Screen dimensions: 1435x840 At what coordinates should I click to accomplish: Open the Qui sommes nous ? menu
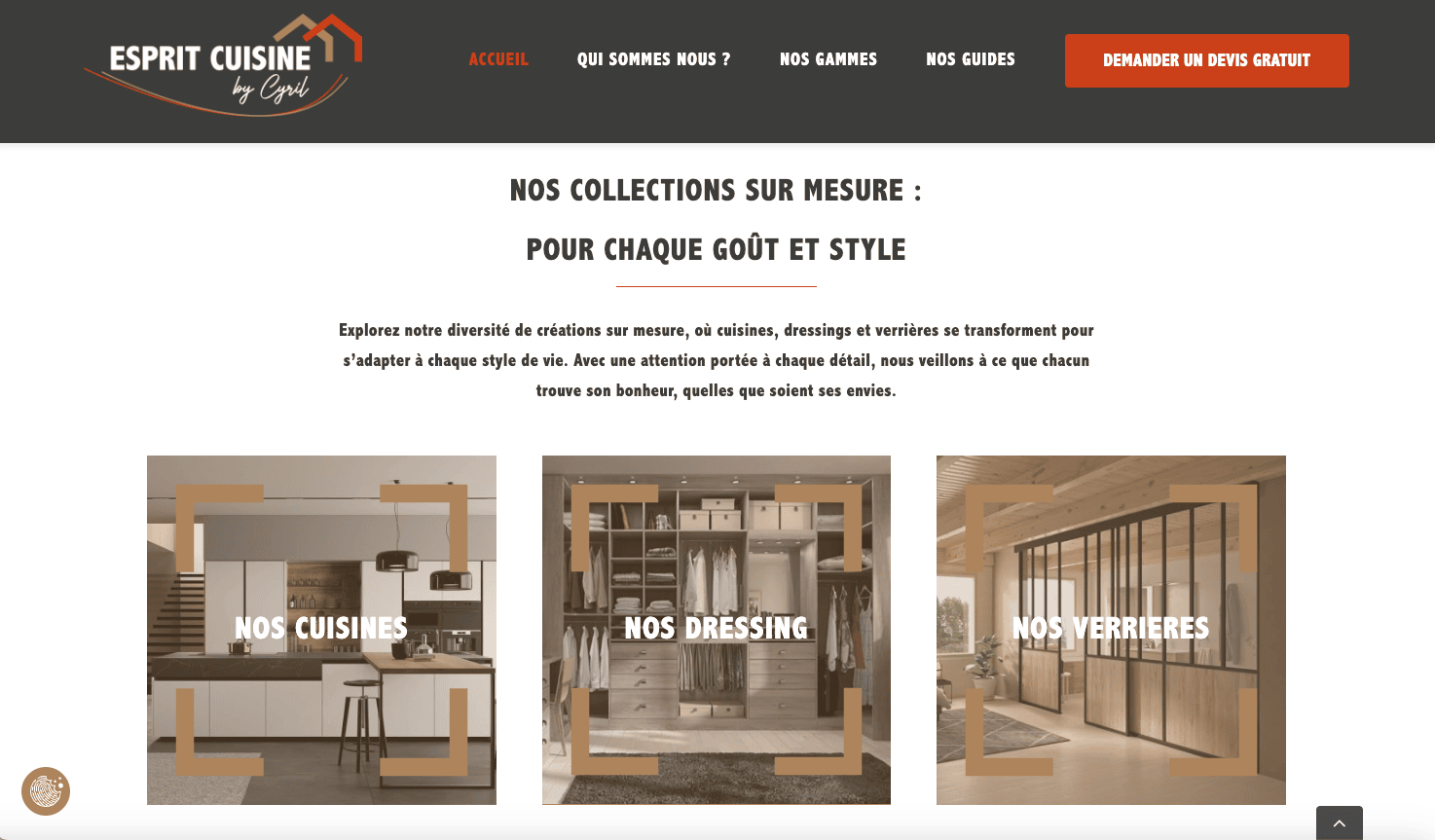click(x=653, y=59)
